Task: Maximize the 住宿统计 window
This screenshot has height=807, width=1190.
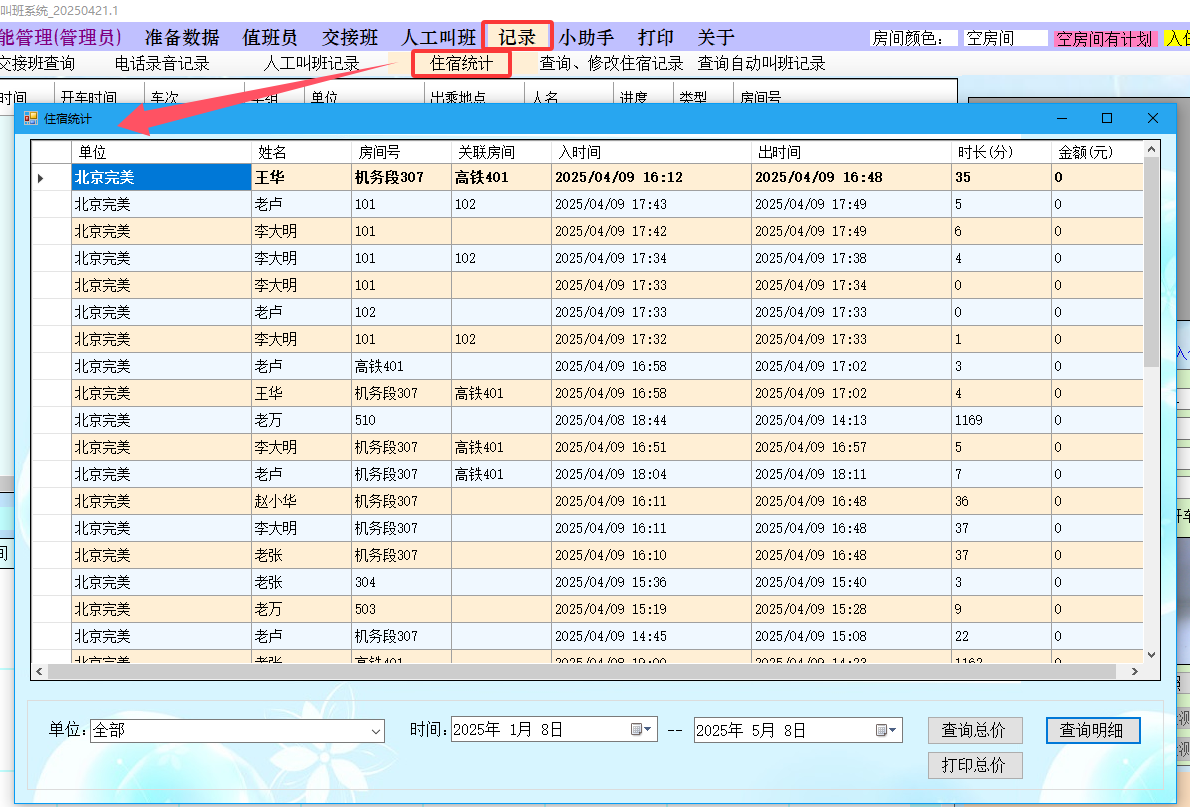Action: tap(1107, 118)
